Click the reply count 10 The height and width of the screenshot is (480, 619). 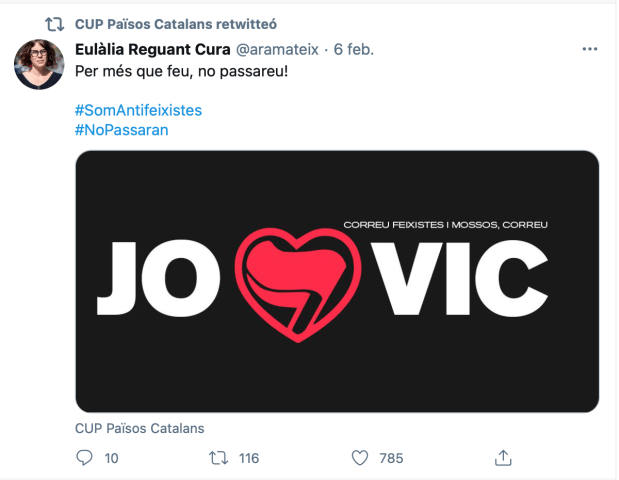tap(111, 458)
